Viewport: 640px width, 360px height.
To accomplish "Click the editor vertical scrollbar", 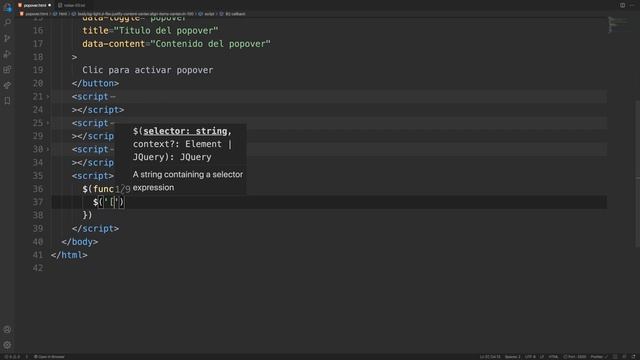I will pos(638,173).
